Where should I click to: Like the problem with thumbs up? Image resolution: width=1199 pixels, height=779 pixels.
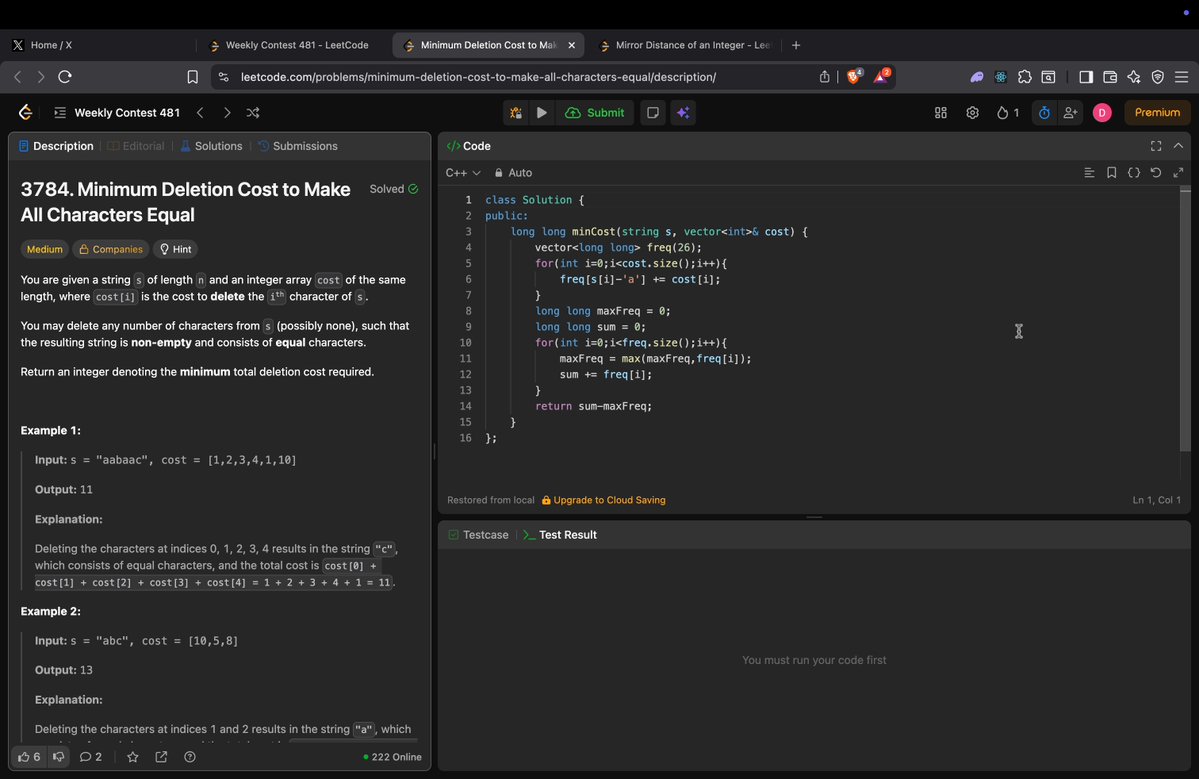tap(28, 757)
